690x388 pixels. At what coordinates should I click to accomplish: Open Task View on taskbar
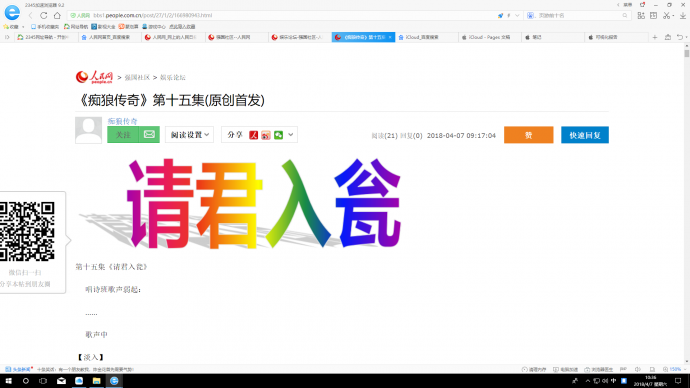(x=43, y=381)
